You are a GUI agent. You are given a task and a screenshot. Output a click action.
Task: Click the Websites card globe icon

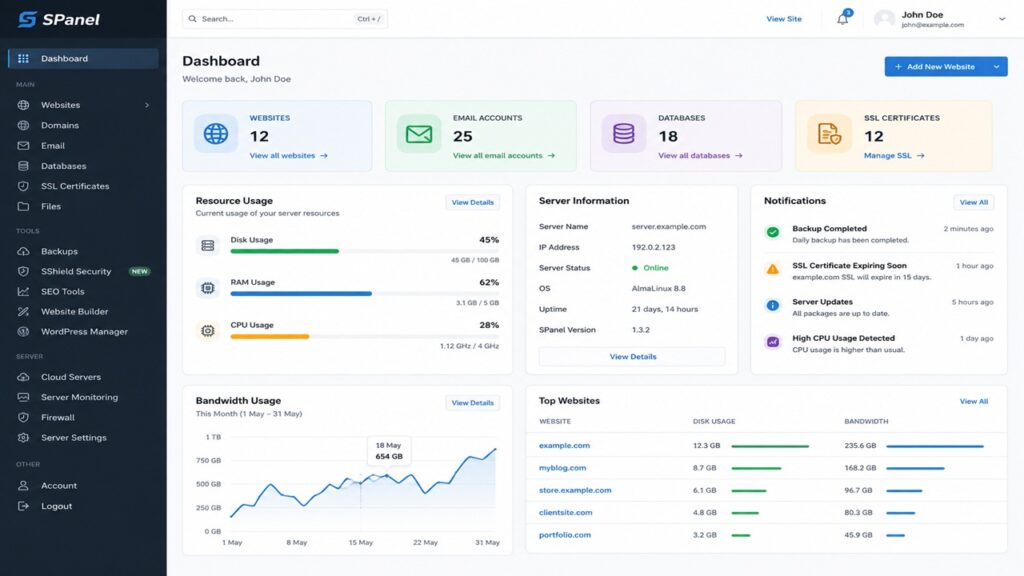(x=216, y=133)
